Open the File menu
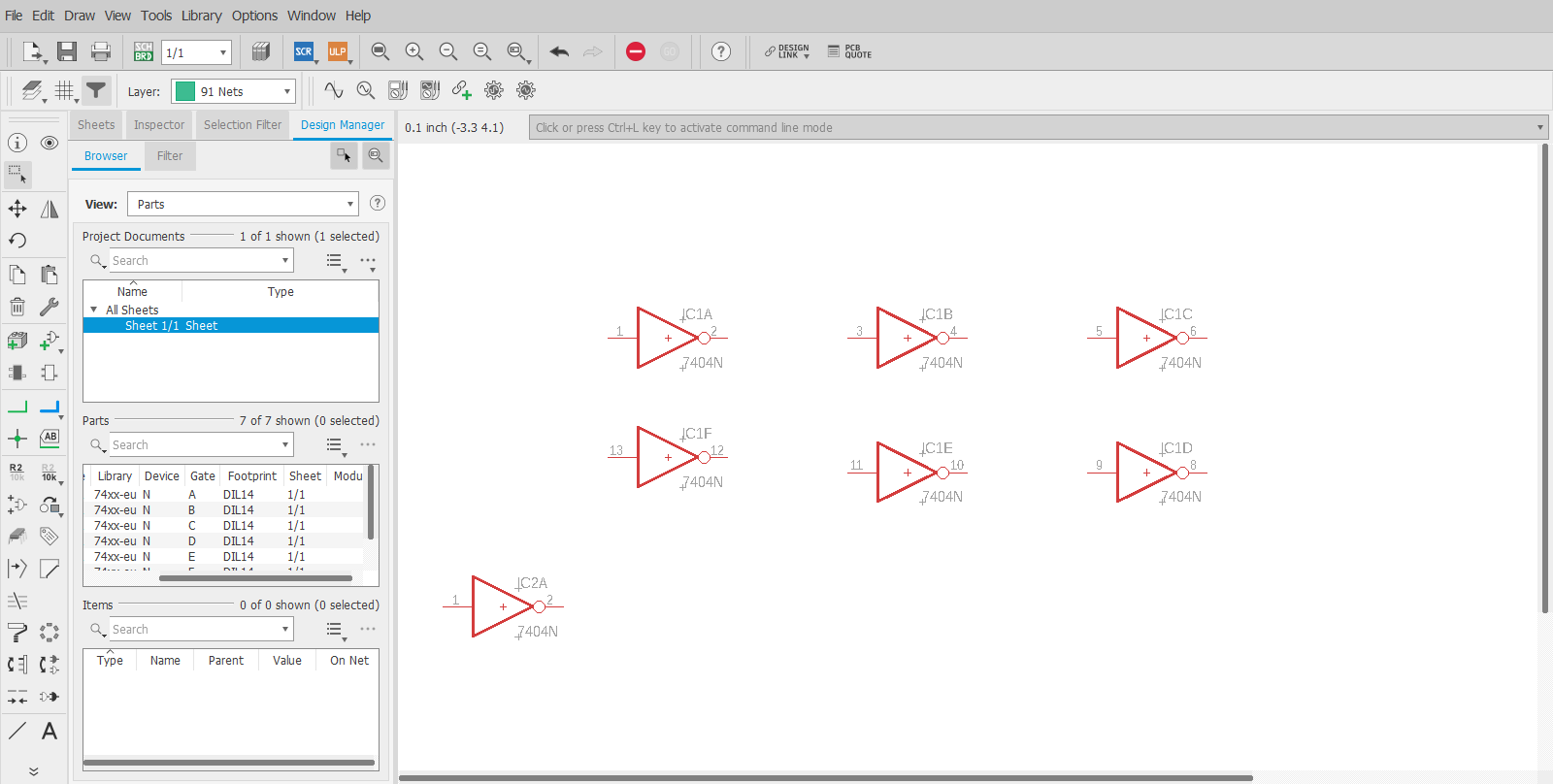 coord(14,16)
